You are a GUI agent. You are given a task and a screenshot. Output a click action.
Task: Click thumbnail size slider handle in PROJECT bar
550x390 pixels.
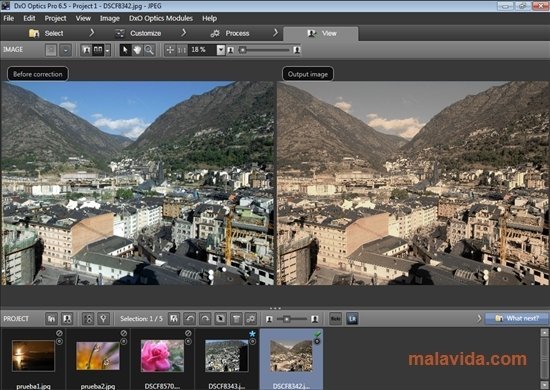pyautogui.click(x=287, y=319)
